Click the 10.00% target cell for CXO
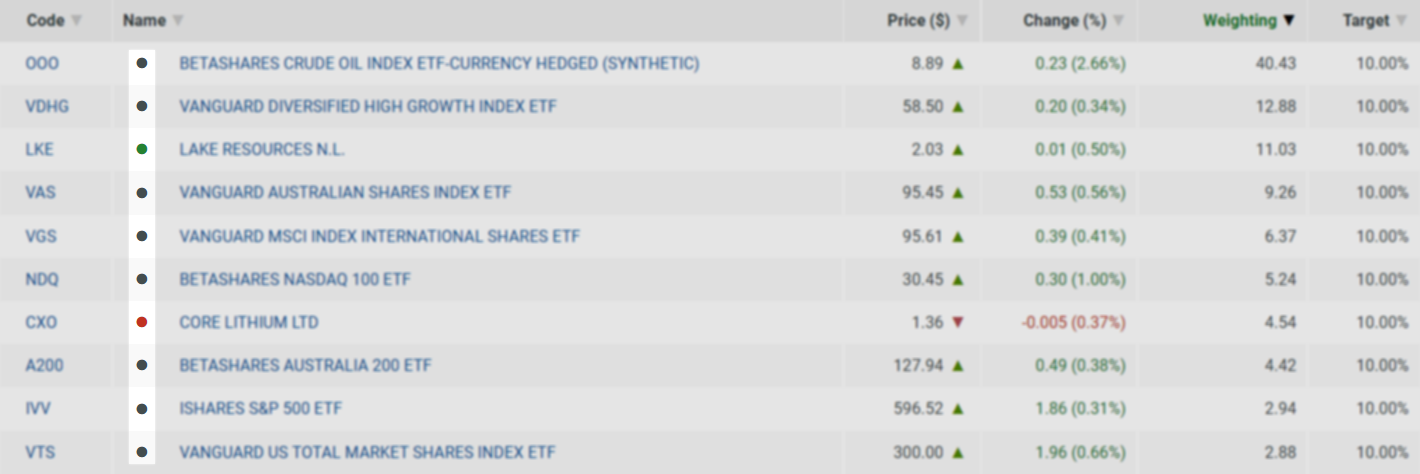The image size is (1420, 474). (1382, 322)
